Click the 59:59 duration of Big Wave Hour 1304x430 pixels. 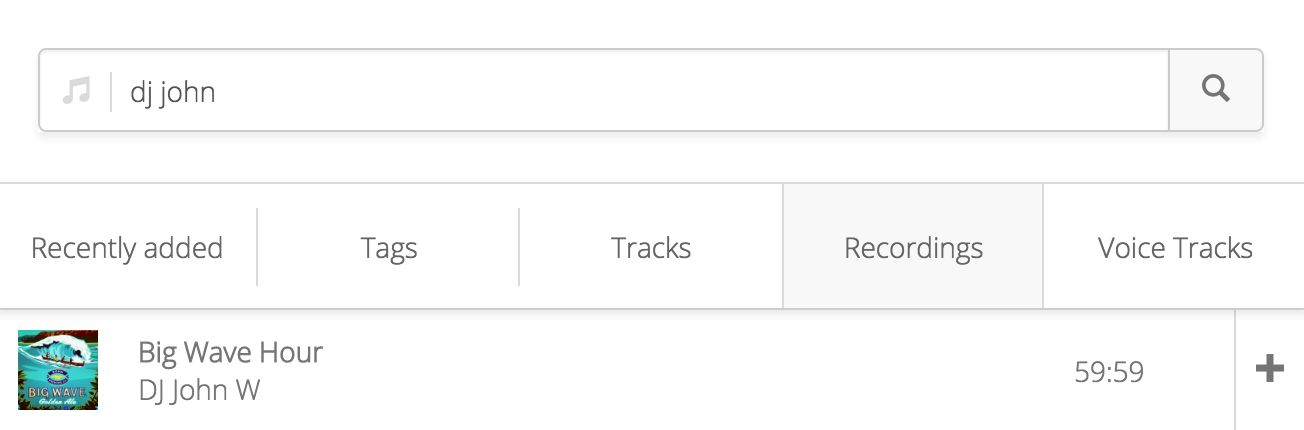[1109, 372]
